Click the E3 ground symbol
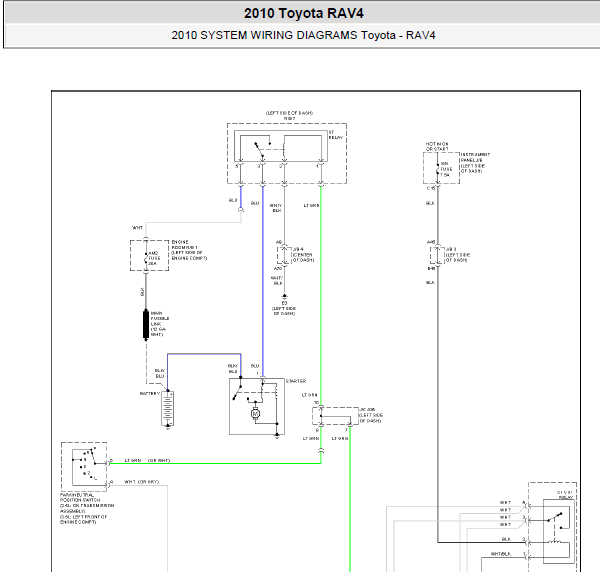Screen dimensions: 600x572 pos(284,296)
